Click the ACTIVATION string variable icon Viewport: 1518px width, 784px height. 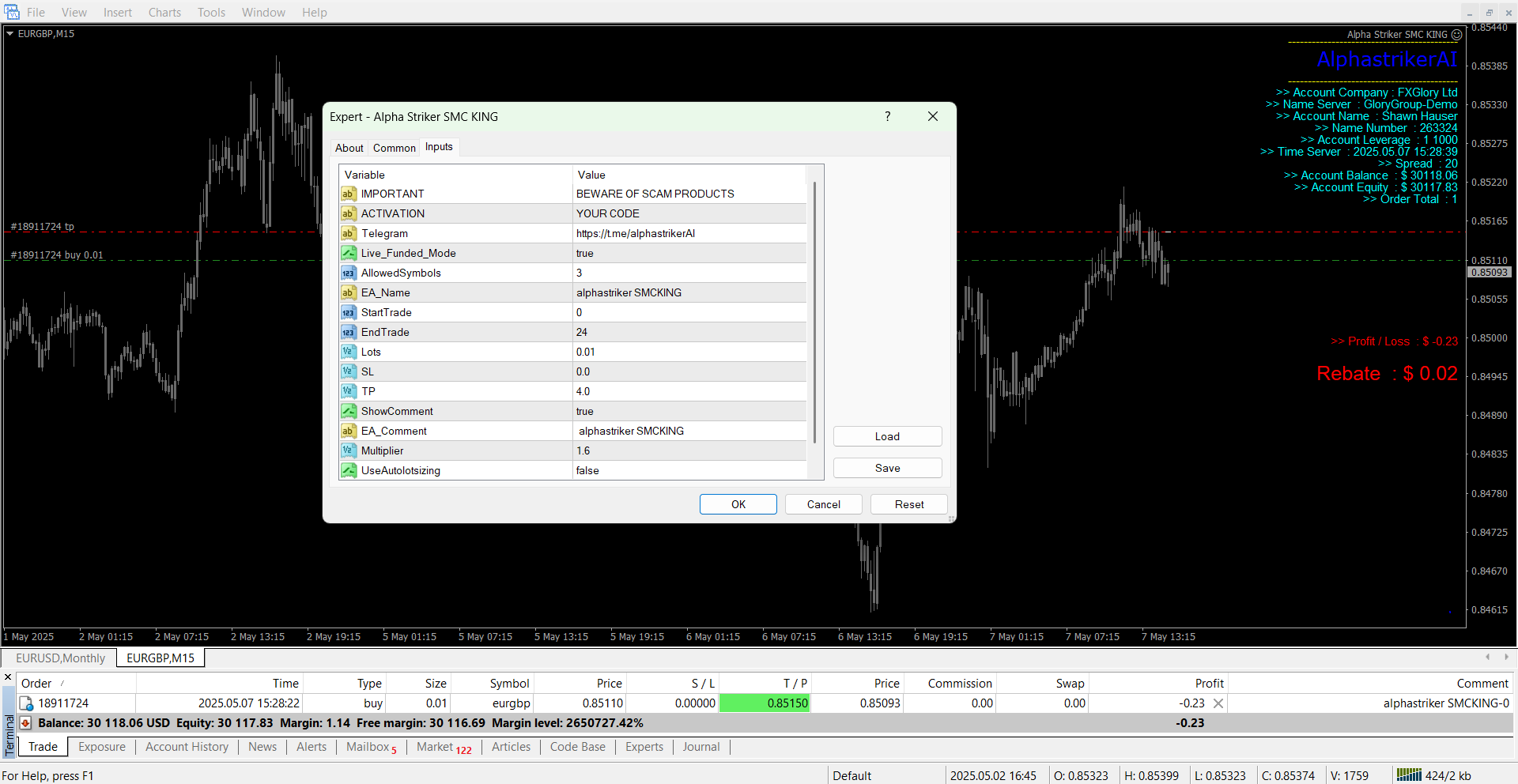(x=348, y=213)
